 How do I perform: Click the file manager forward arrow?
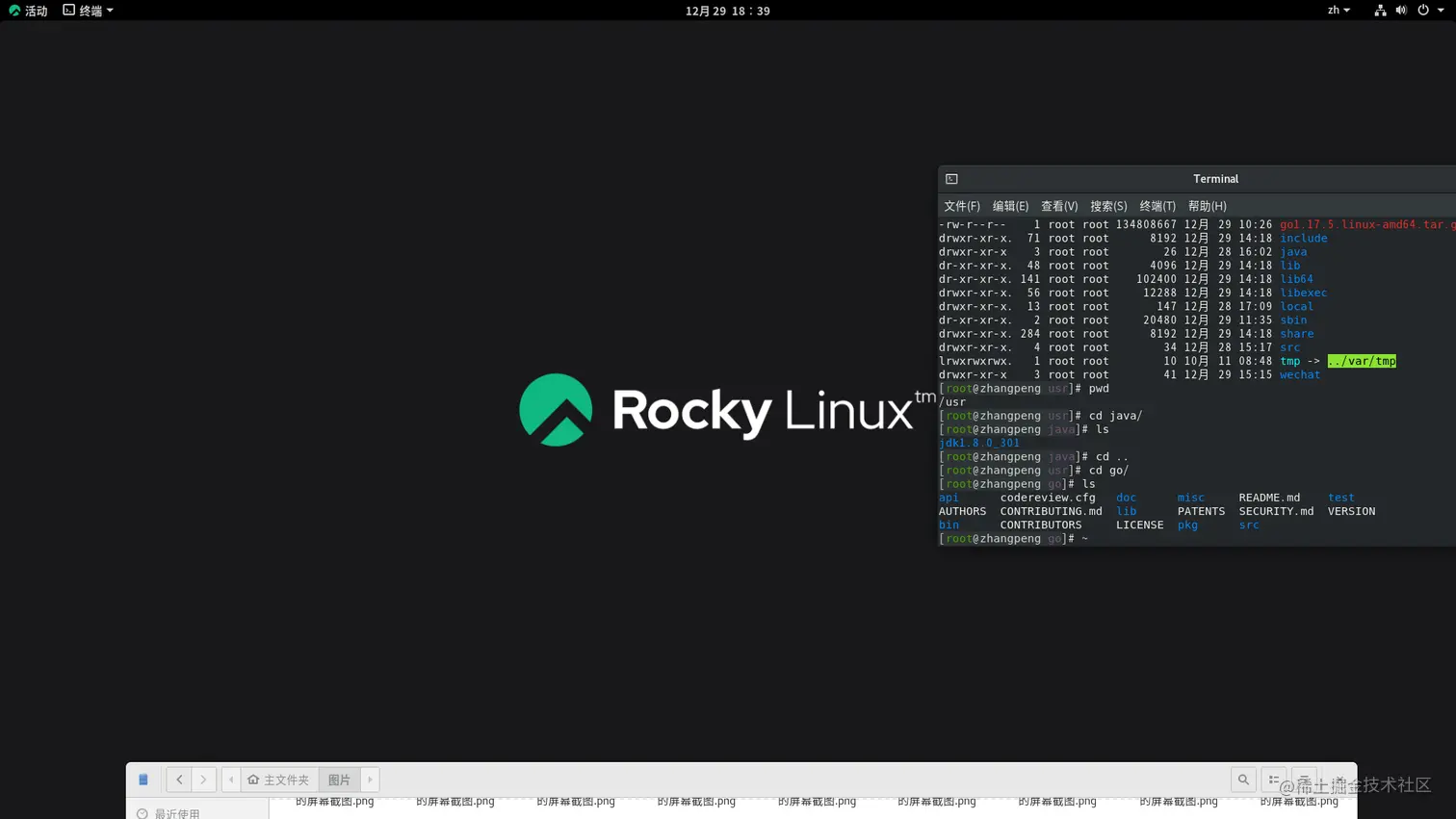[x=203, y=780]
